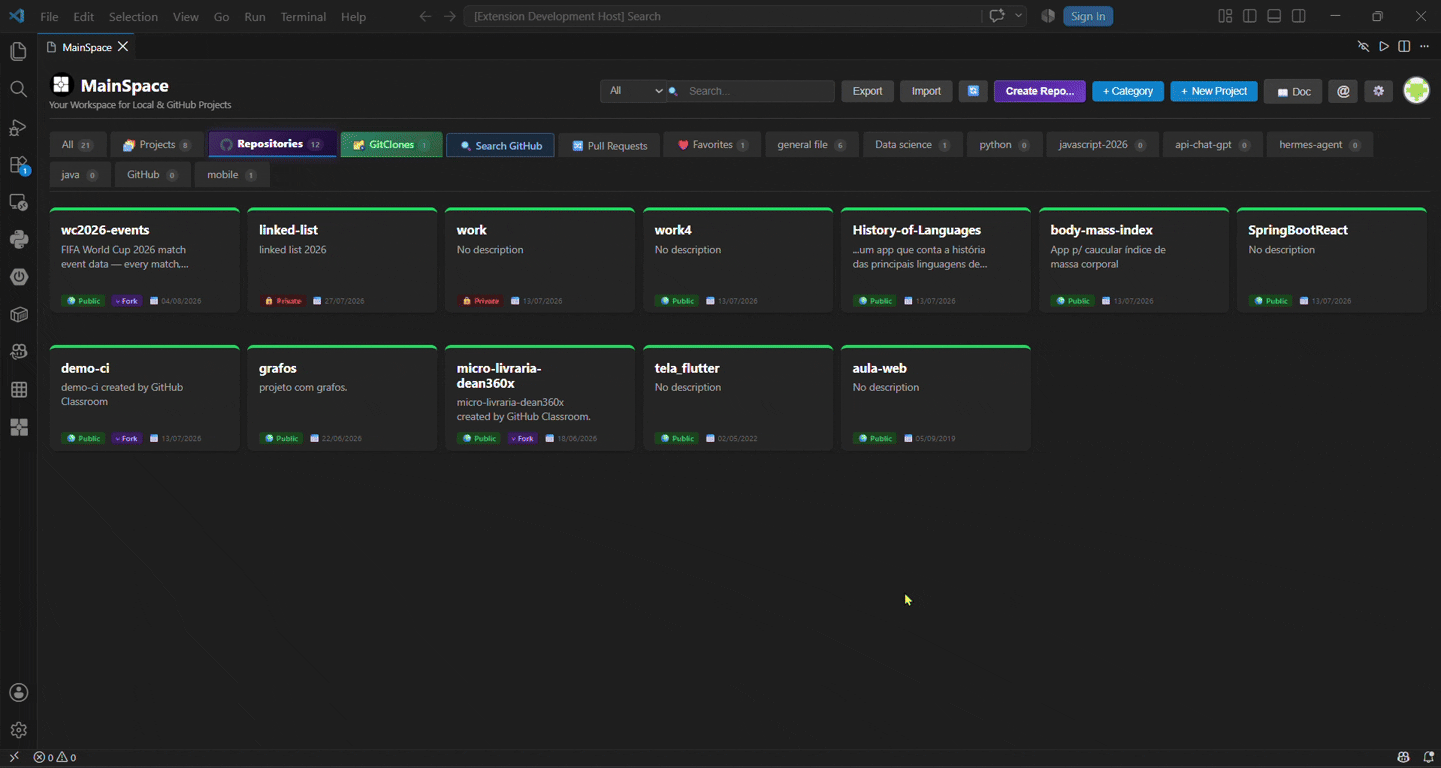Viewport: 1441px width, 768px height.
Task: Open the grid table icon in the activity bar
Action: click(18, 390)
